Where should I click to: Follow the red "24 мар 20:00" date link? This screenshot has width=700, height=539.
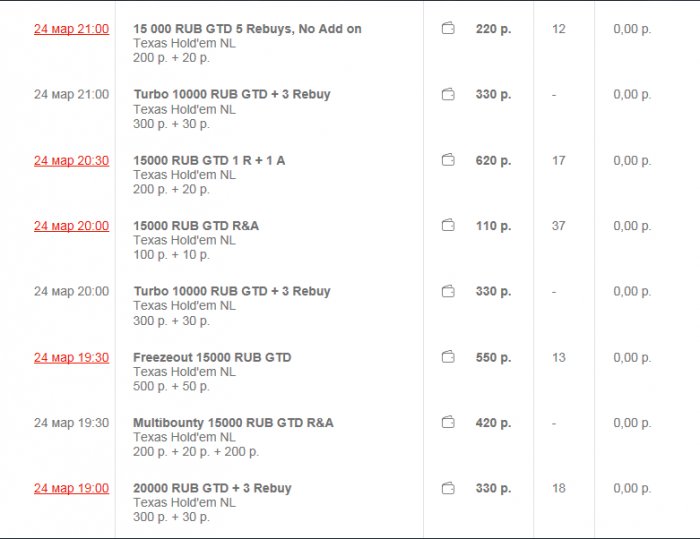pos(71,226)
